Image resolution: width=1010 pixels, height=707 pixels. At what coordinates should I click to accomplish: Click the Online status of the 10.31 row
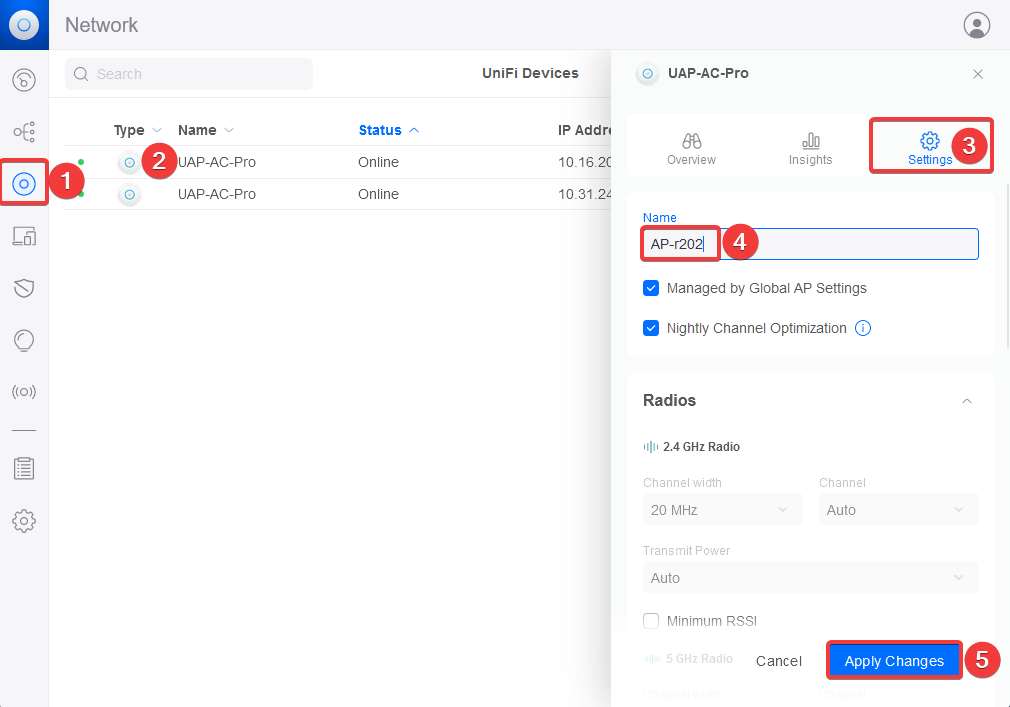click(378, 194)
